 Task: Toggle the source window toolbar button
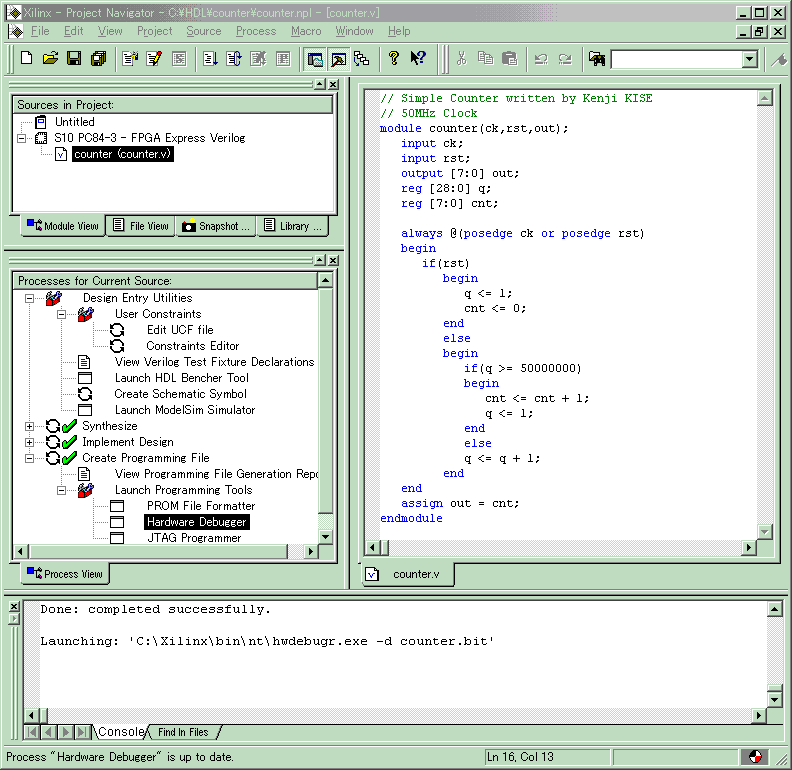(x=315, y=59)
